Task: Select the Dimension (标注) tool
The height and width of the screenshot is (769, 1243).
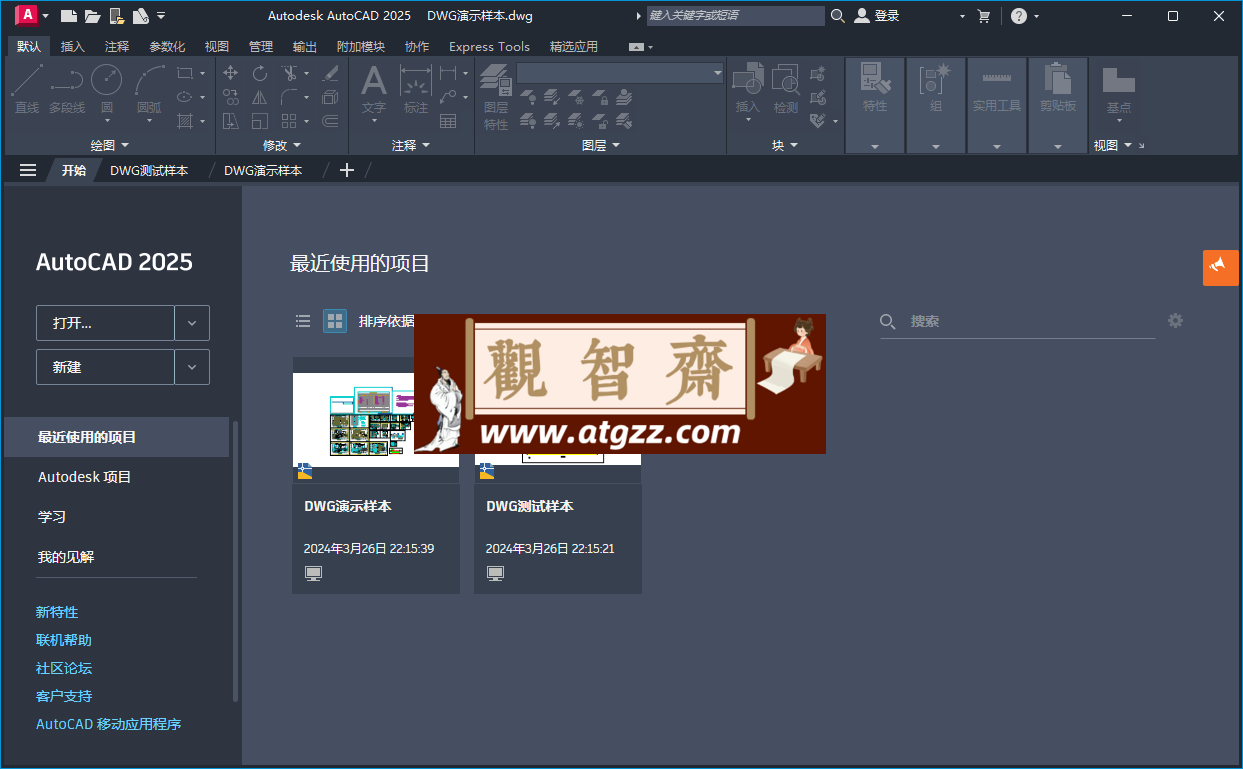Action: pyautogui.click(x=416, y=88)
